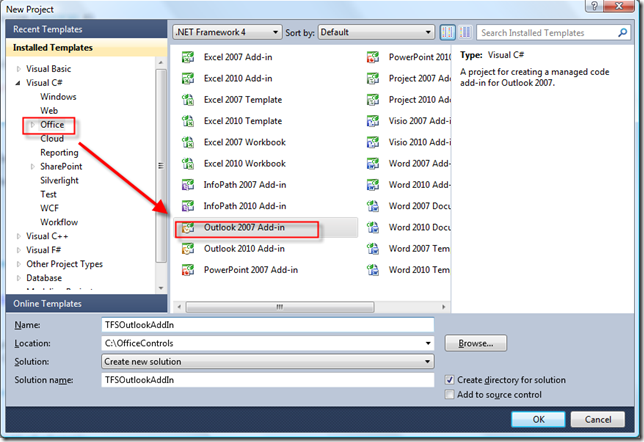The image size is (644, 442).
Task: Click the PowerPoint 2010 template icon
Action: click(x=373, y=57)
